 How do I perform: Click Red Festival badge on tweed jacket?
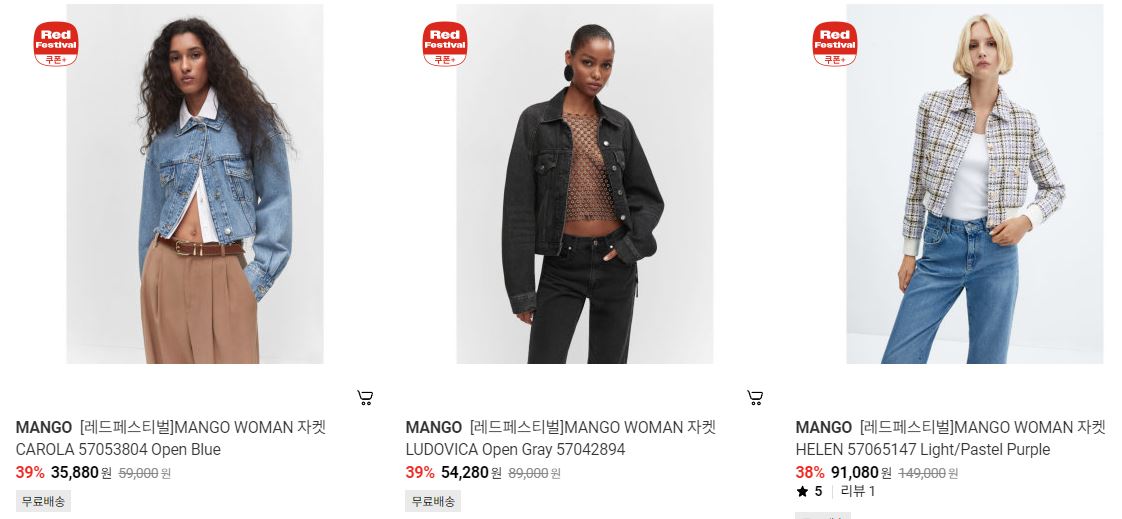[x=835, y=44]
